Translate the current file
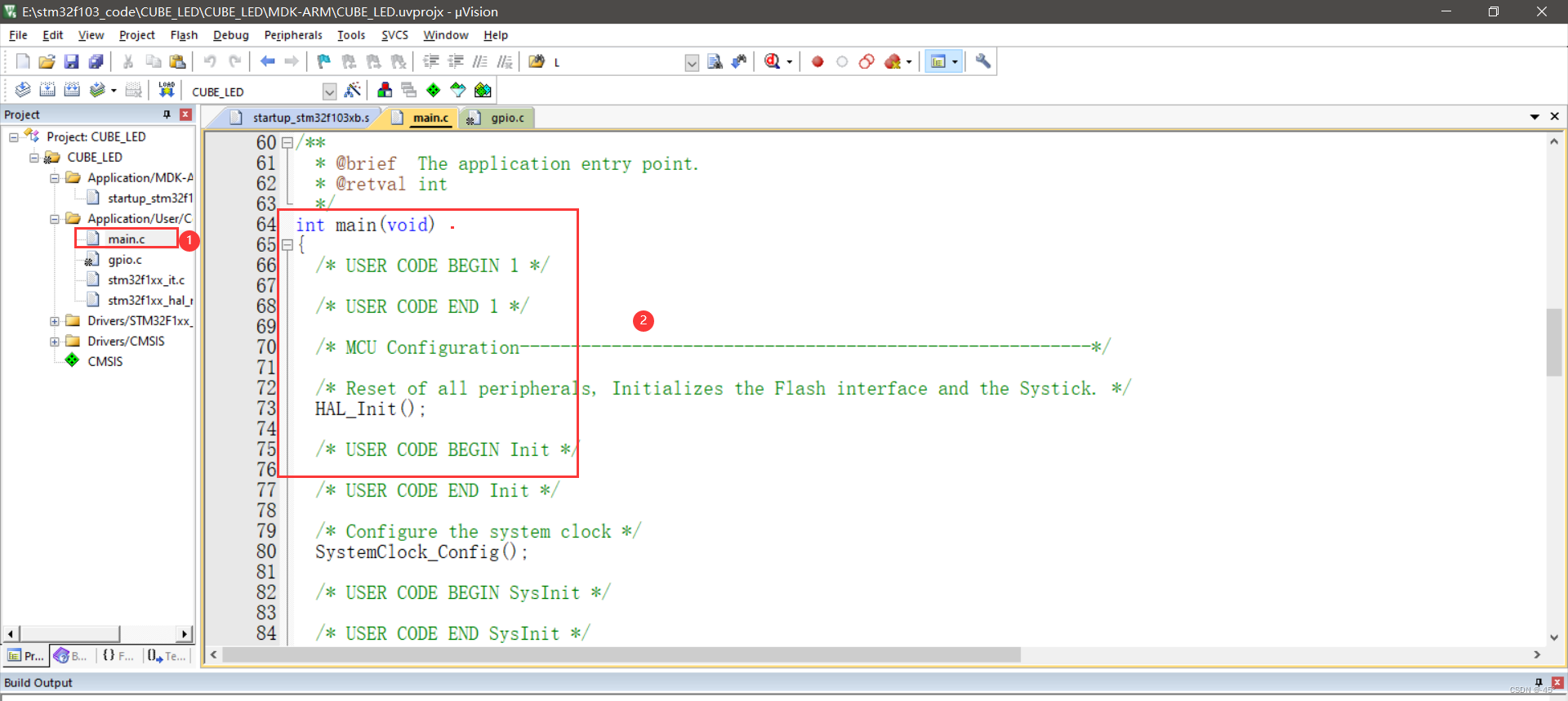 (23, 90)
